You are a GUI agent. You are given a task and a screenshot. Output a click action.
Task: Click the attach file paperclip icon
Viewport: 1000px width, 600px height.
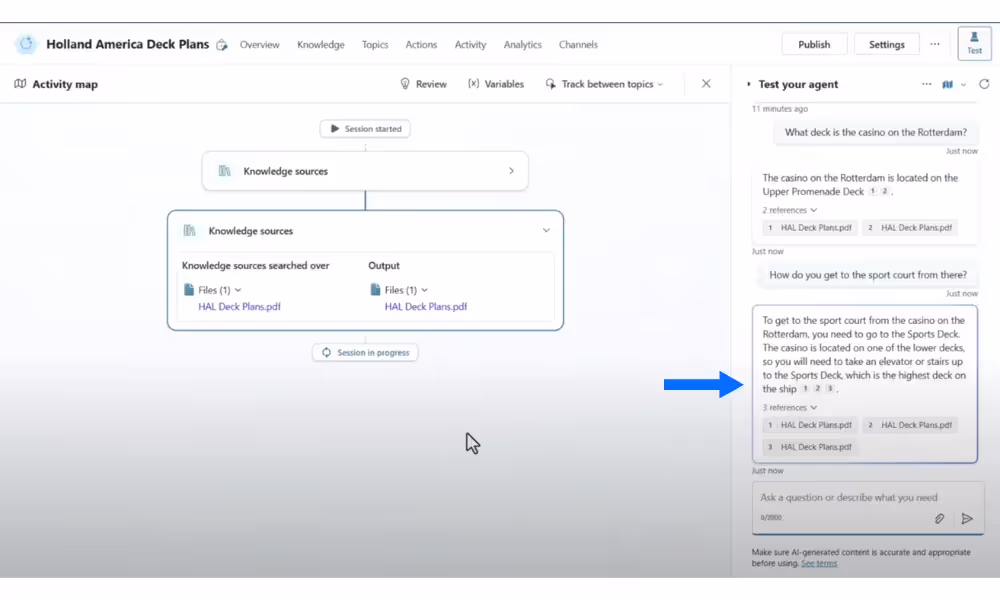939,518
